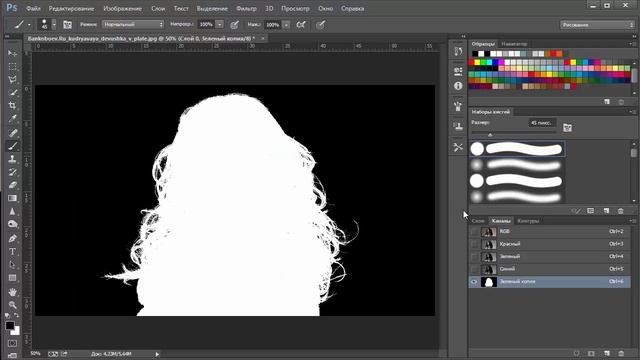Open the Info panel icon
Screen dimensions: 640x360
pyautogui.click(x=458, y=86)
